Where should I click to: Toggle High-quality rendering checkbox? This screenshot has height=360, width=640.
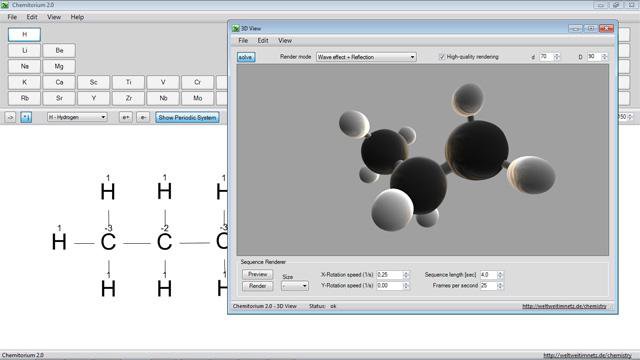[442, 57]
